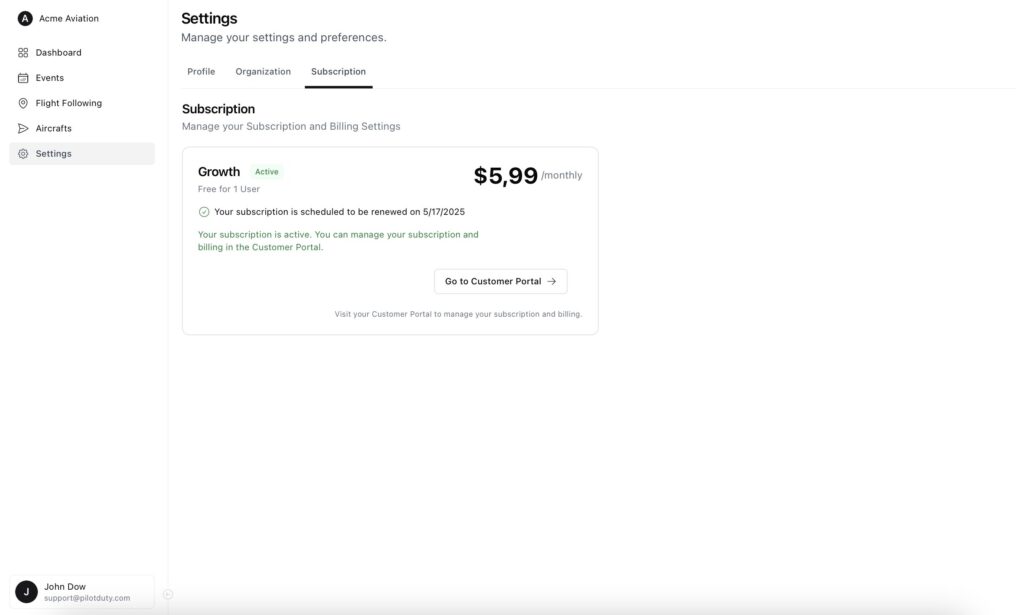Select the Subscription tab
1024x615 pixels.
tap(338, 72)
